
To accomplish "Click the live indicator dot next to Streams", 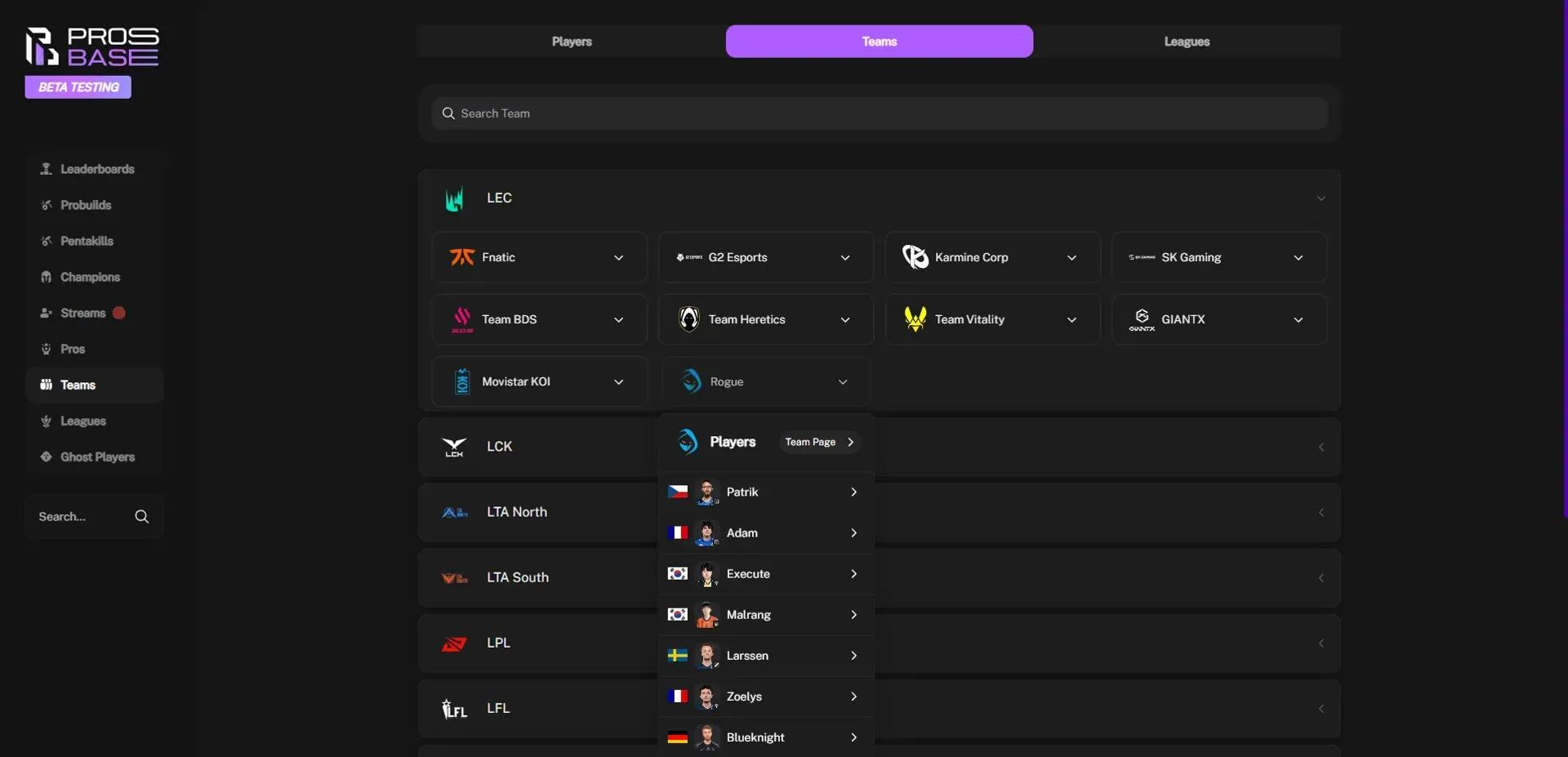I will (118, 313).
